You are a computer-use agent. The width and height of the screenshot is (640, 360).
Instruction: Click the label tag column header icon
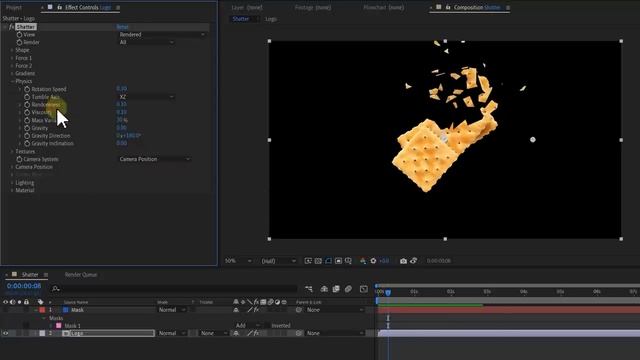40,302
